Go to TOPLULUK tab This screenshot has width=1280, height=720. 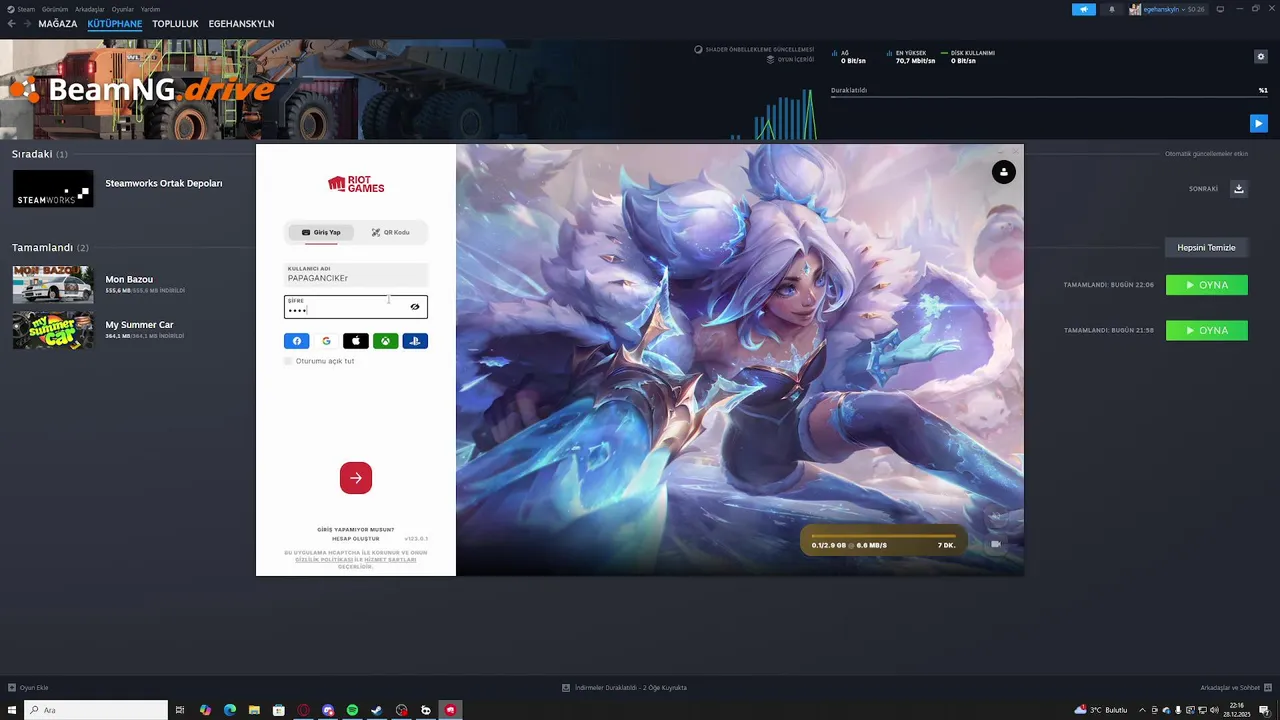[x=175, y=24]
